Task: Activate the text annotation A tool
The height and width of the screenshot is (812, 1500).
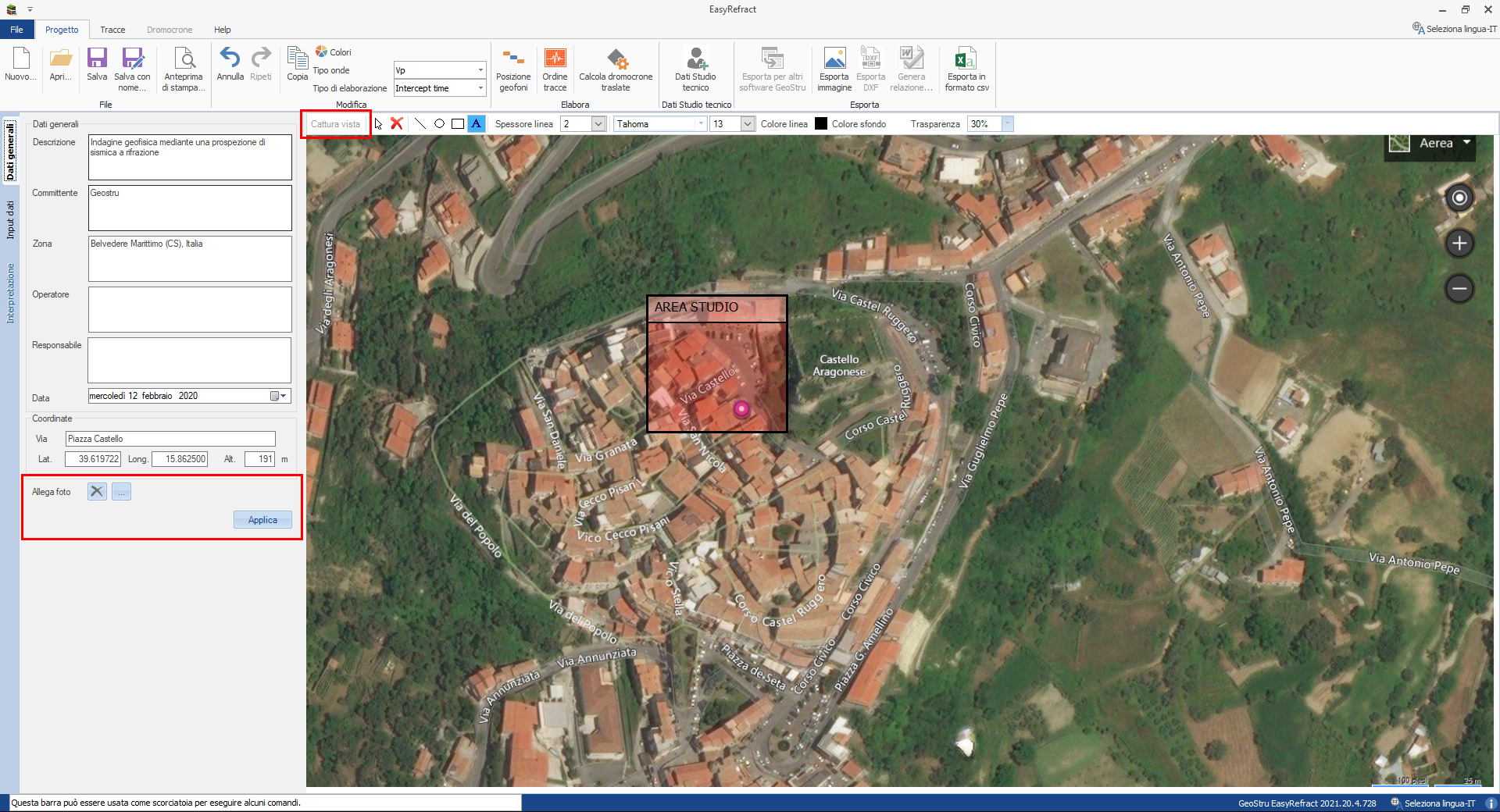Action: coord(476,123)
